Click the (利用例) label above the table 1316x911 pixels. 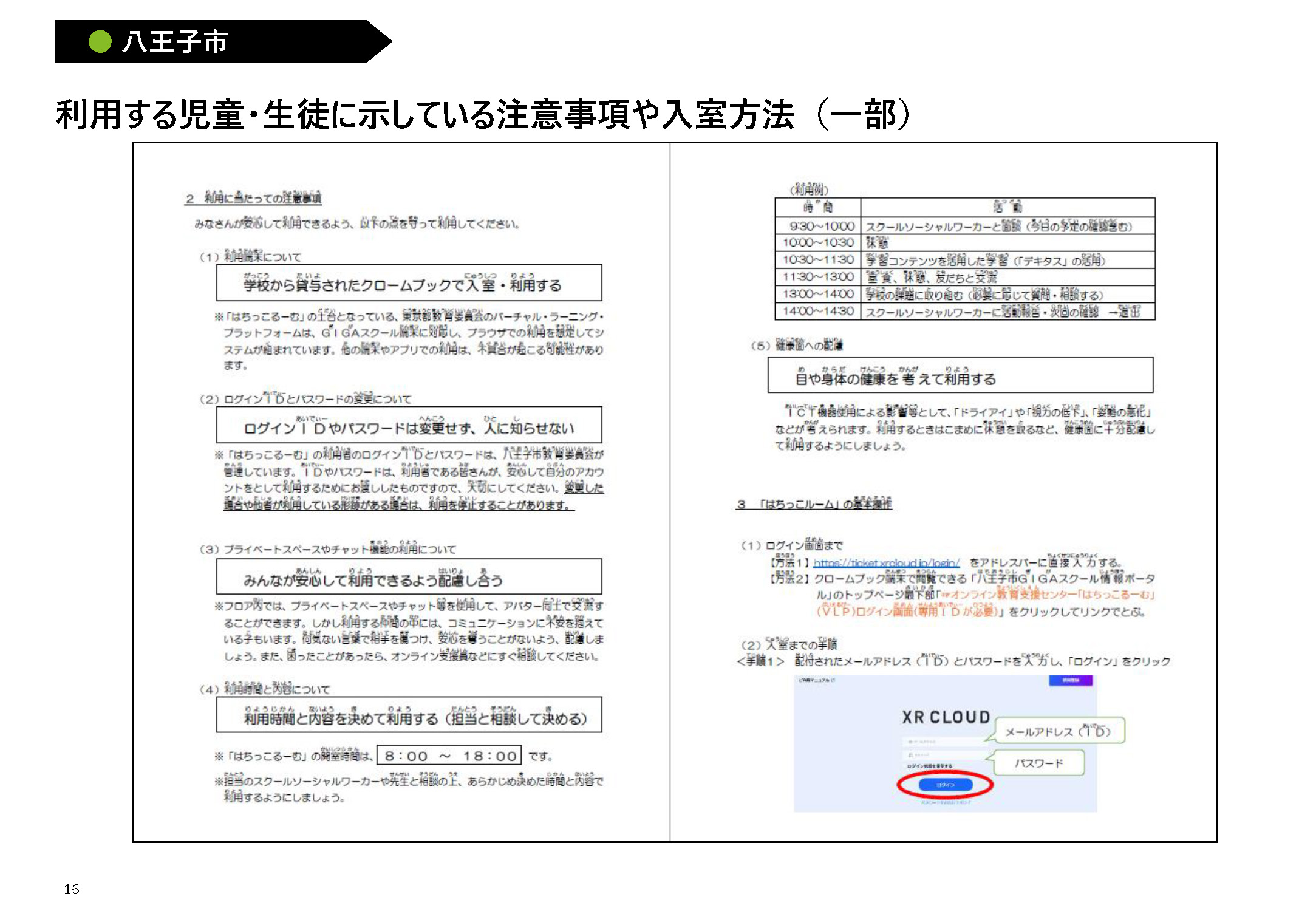point(809,189)
